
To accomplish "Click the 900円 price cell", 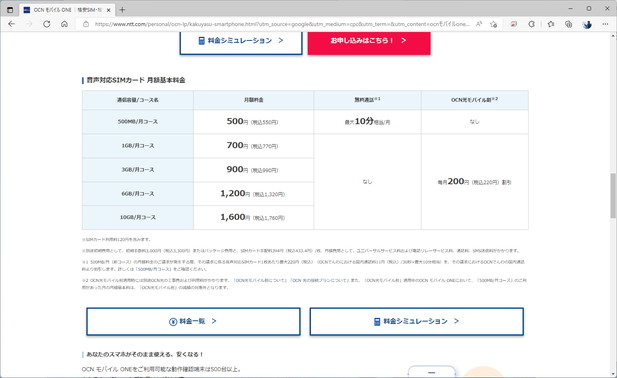I will [253, 170].
